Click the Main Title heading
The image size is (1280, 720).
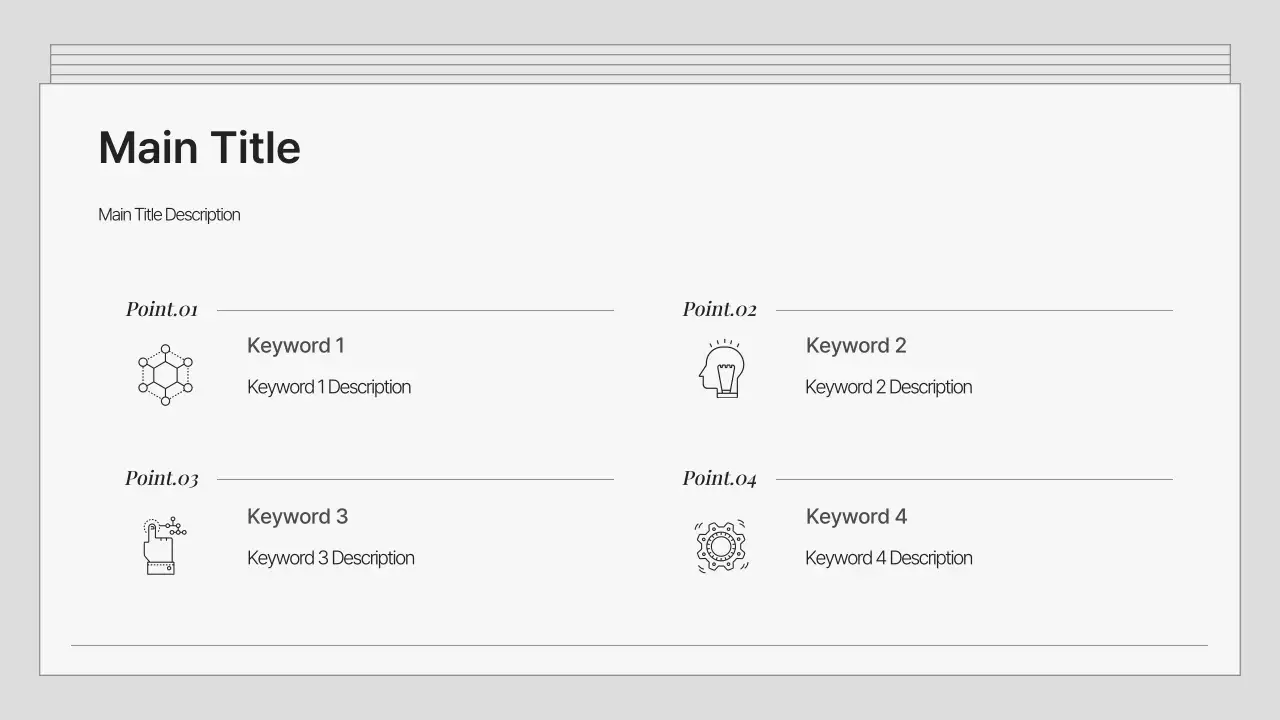pyautogui.click(x=199, y=148)
